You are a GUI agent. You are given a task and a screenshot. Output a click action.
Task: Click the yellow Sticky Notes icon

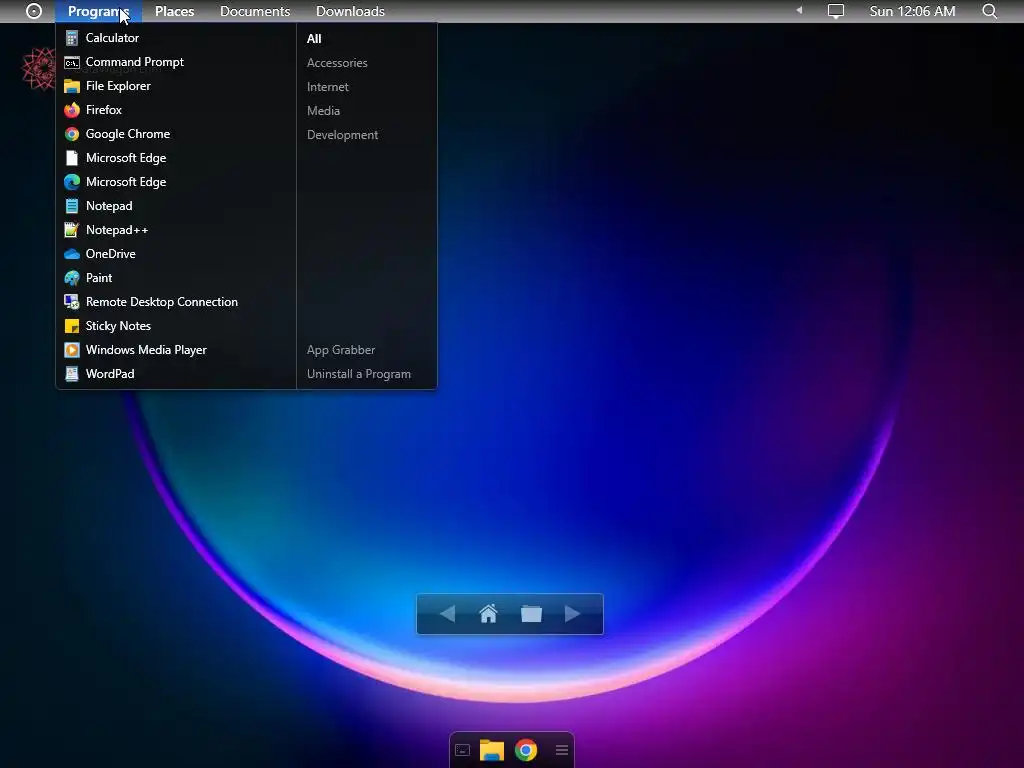(72, 326)
